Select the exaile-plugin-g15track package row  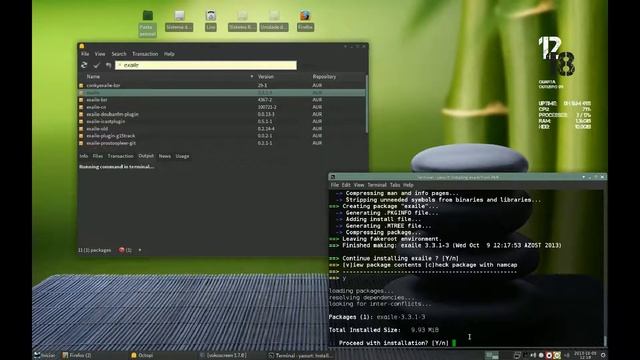[221, 136]
